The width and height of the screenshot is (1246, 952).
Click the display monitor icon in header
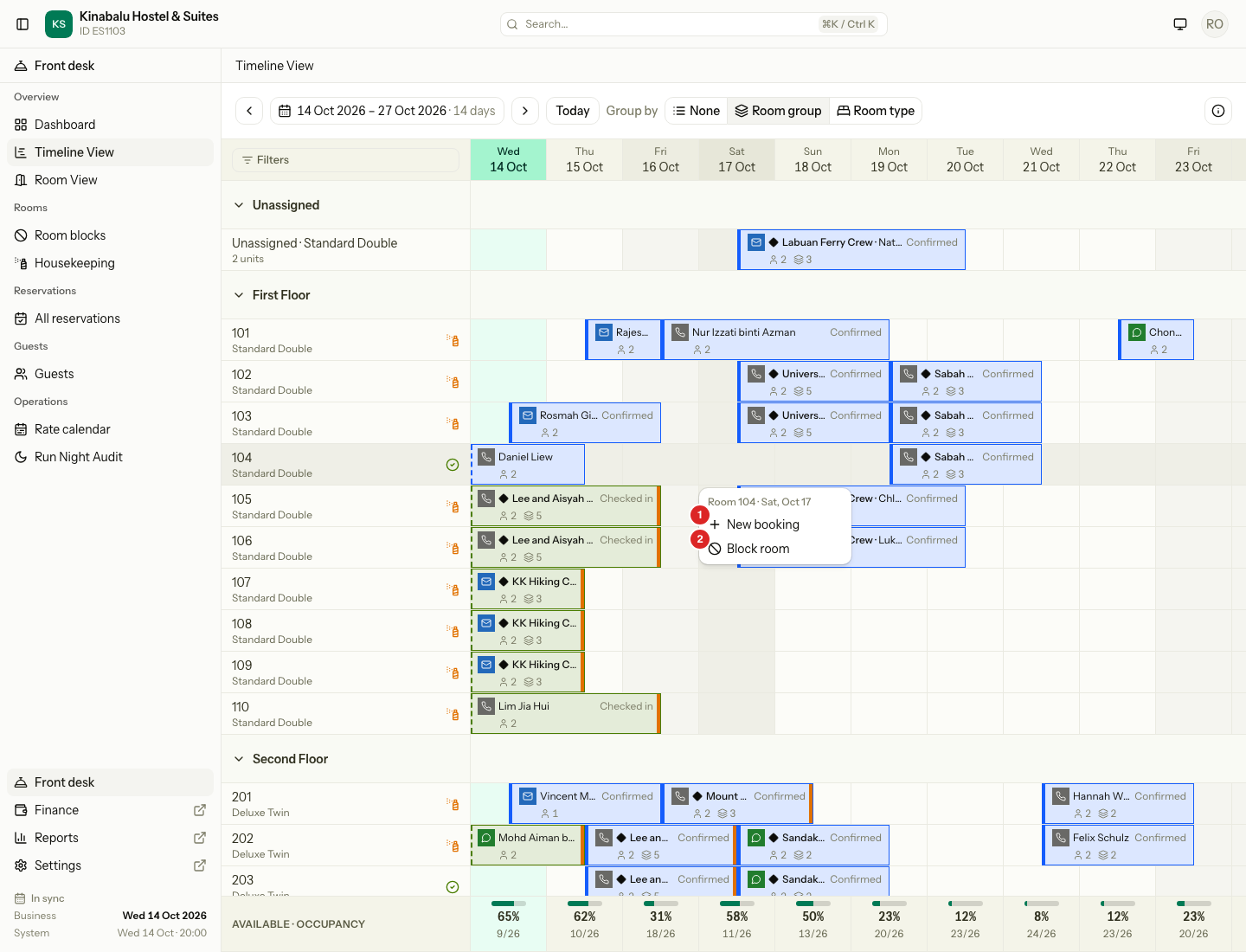(x=1180, y=24)
